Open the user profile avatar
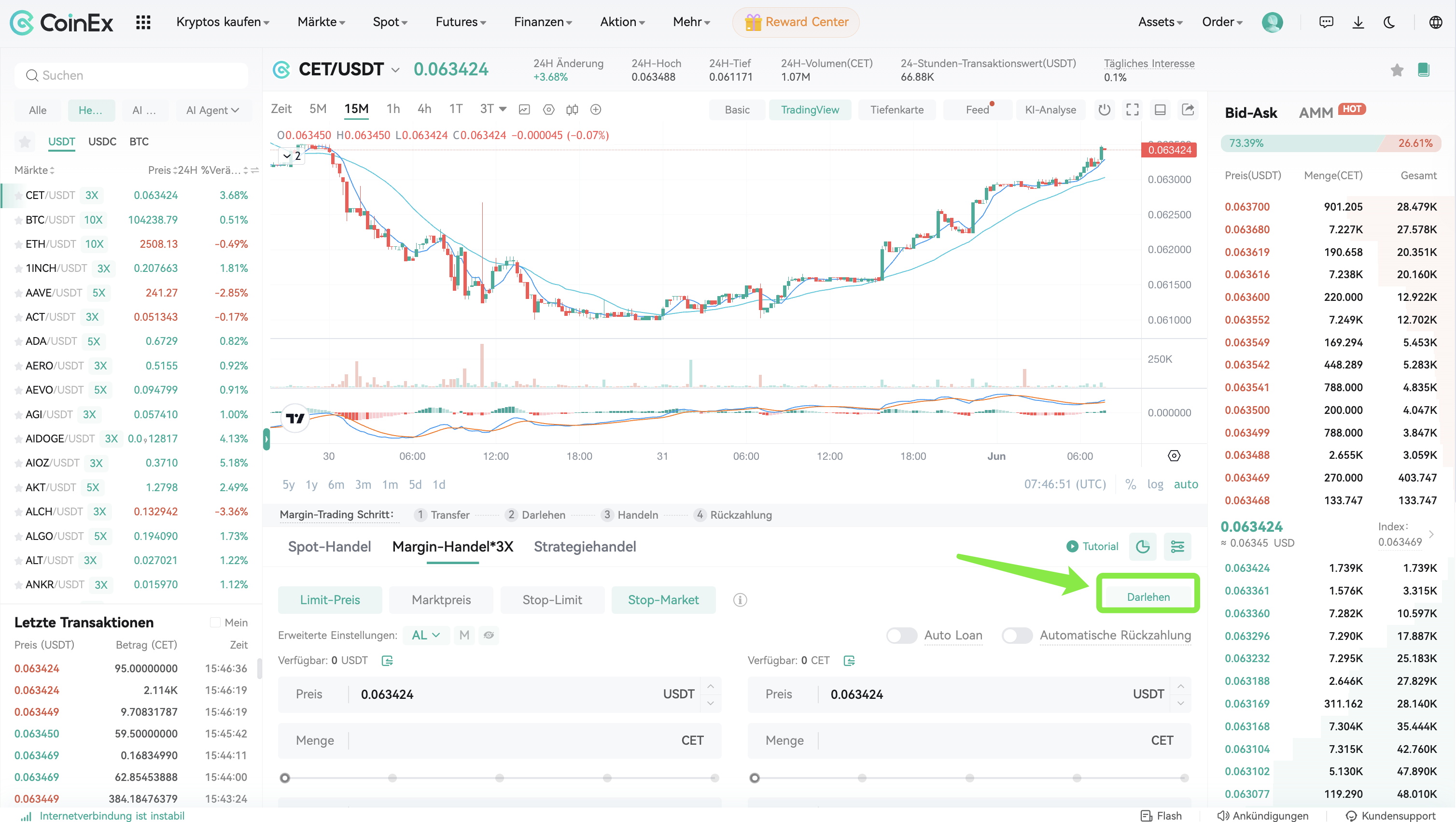1456x822 pixels. coord(1272,22)
